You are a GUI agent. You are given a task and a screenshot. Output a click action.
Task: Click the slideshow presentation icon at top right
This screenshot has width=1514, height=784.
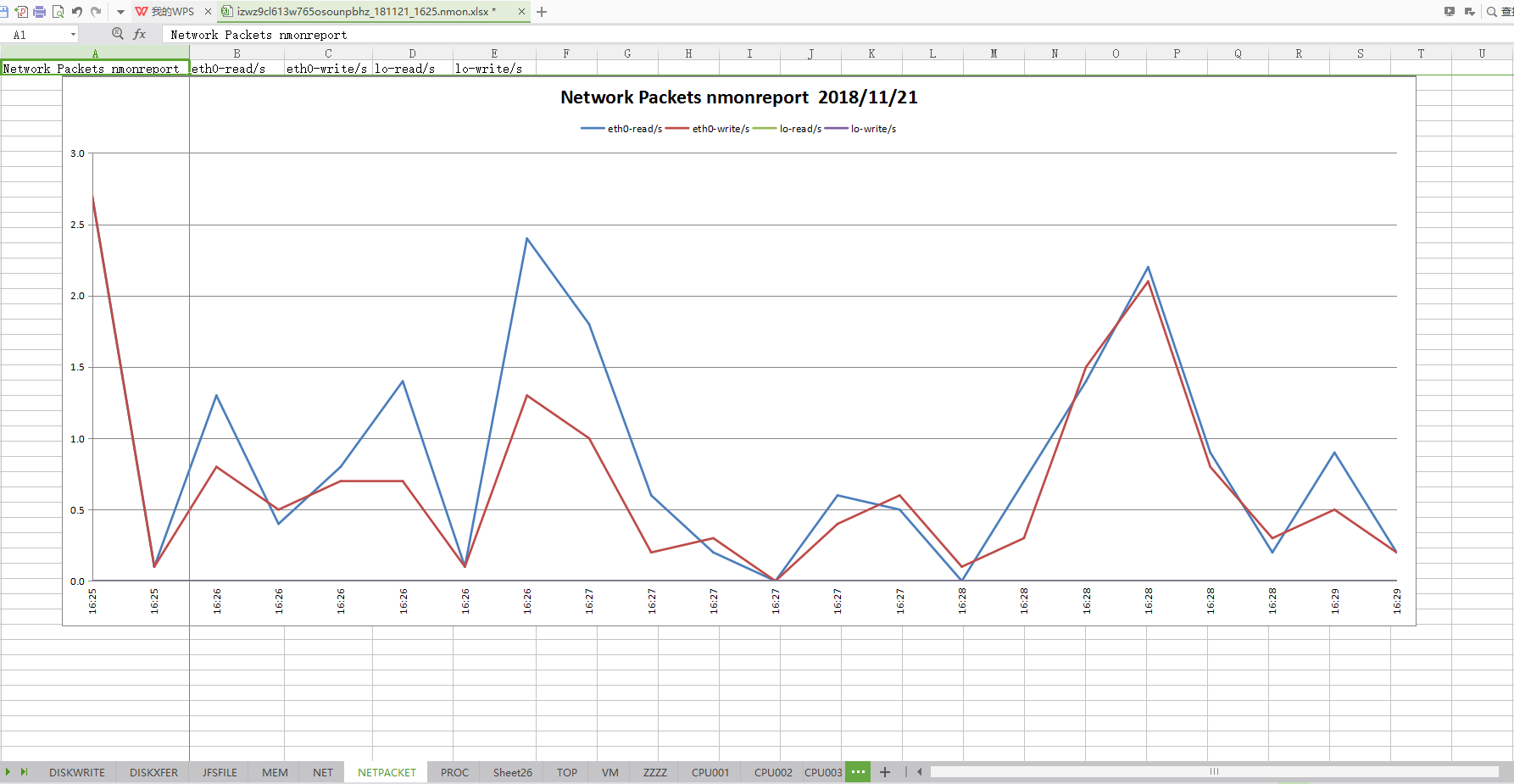(x=1450, y=12)
